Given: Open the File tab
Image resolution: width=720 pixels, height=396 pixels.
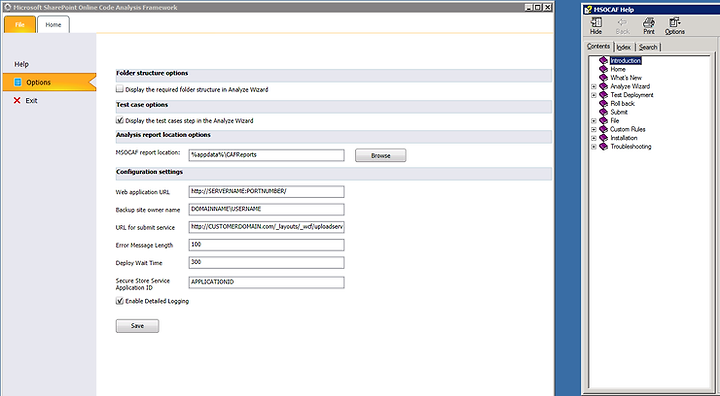Looking at the screenshot, I should pos(20,25).
